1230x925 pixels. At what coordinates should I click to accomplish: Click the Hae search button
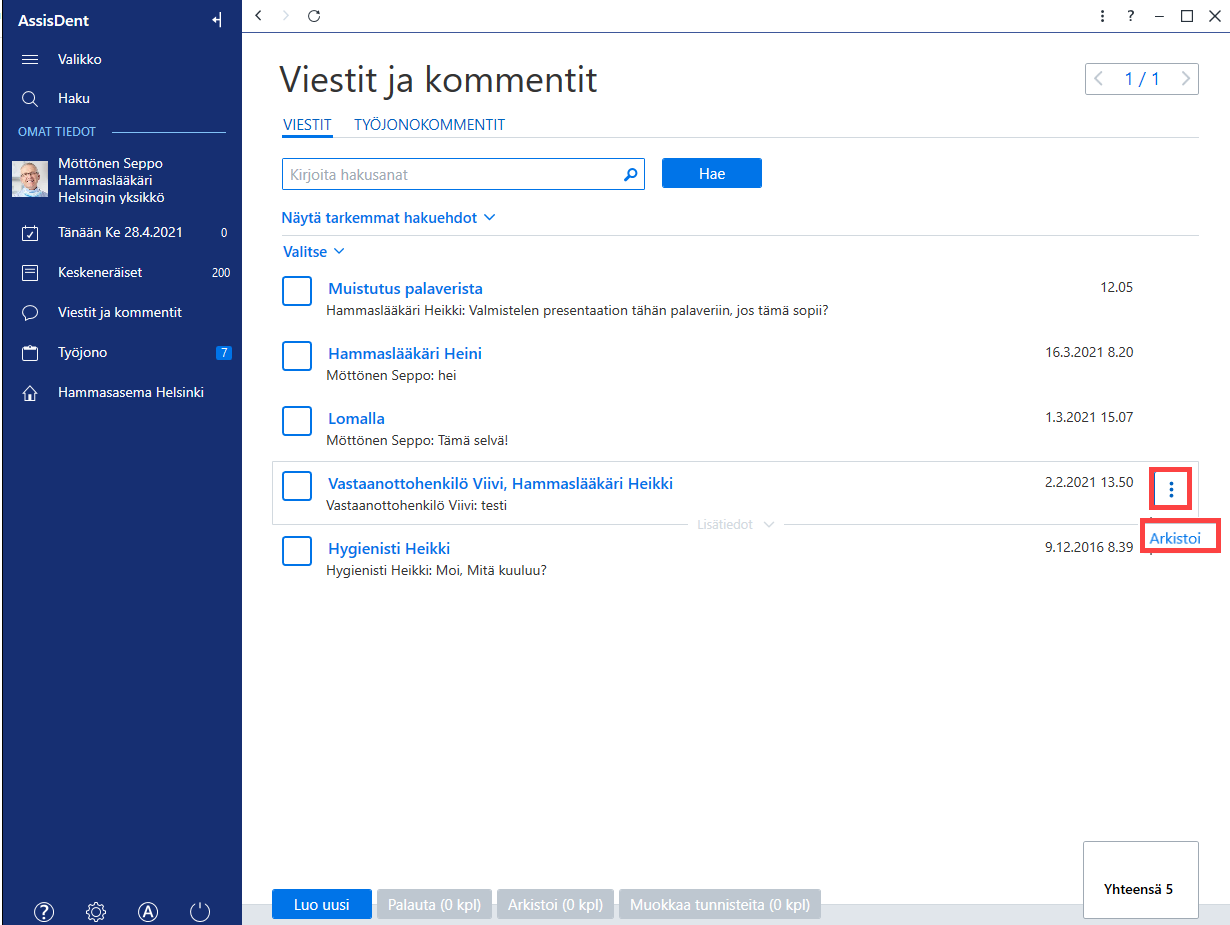point(712,173)
